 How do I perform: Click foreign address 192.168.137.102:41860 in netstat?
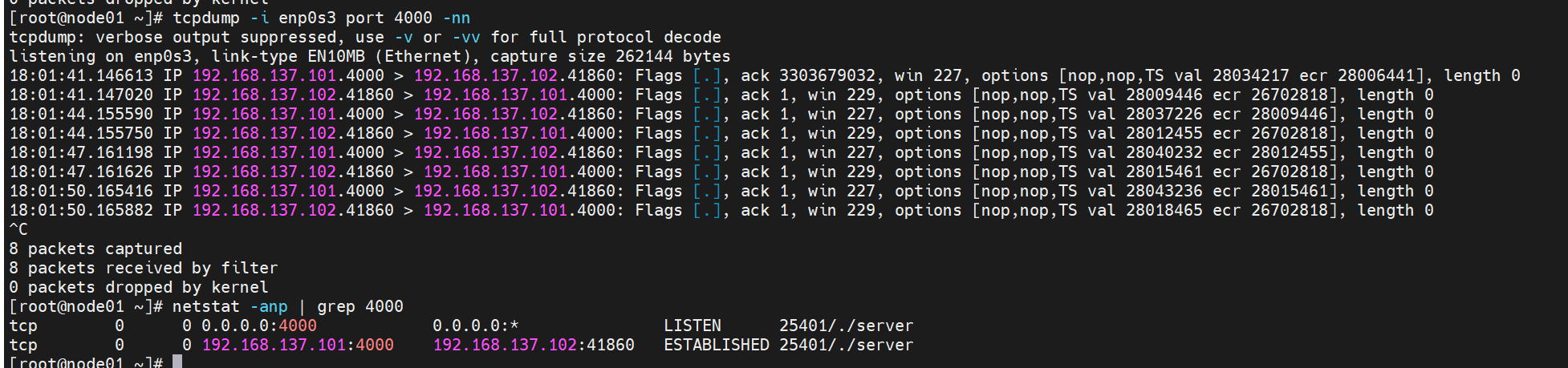click(534, 345)
